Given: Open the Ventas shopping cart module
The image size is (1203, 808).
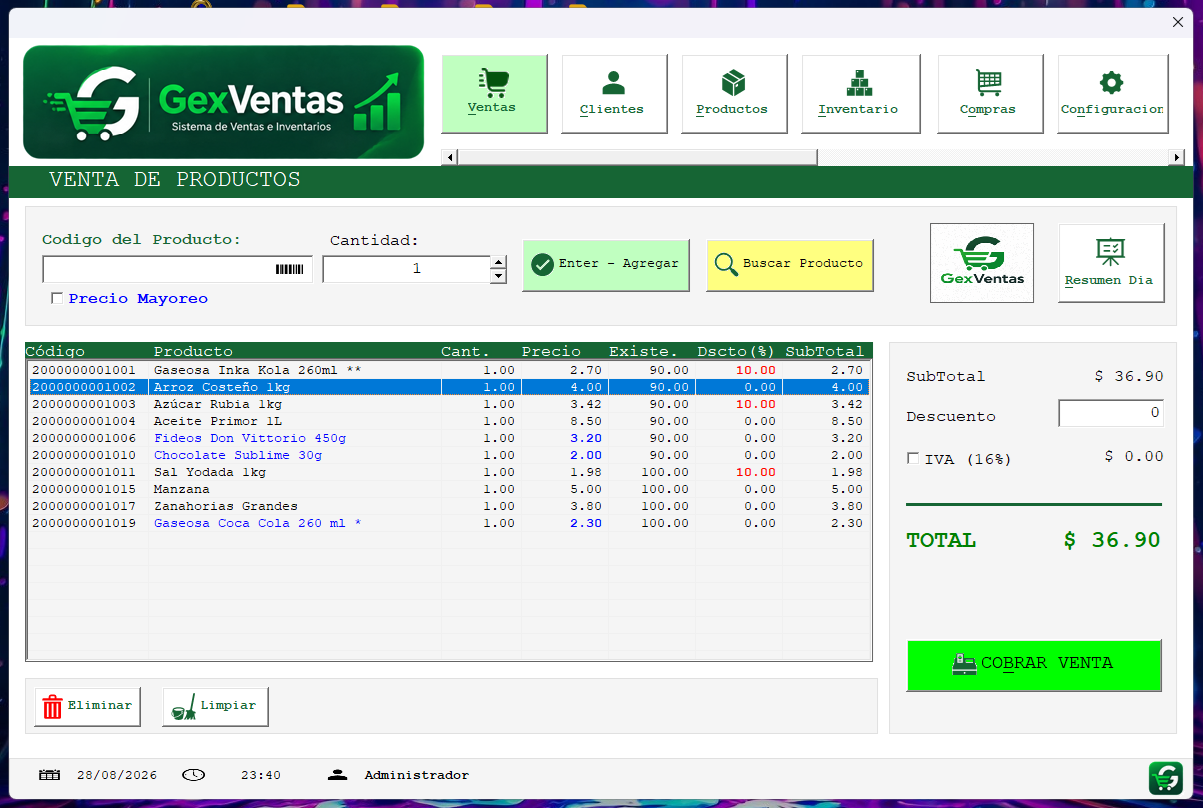Looking at the screenshot, I should (494, 93).
